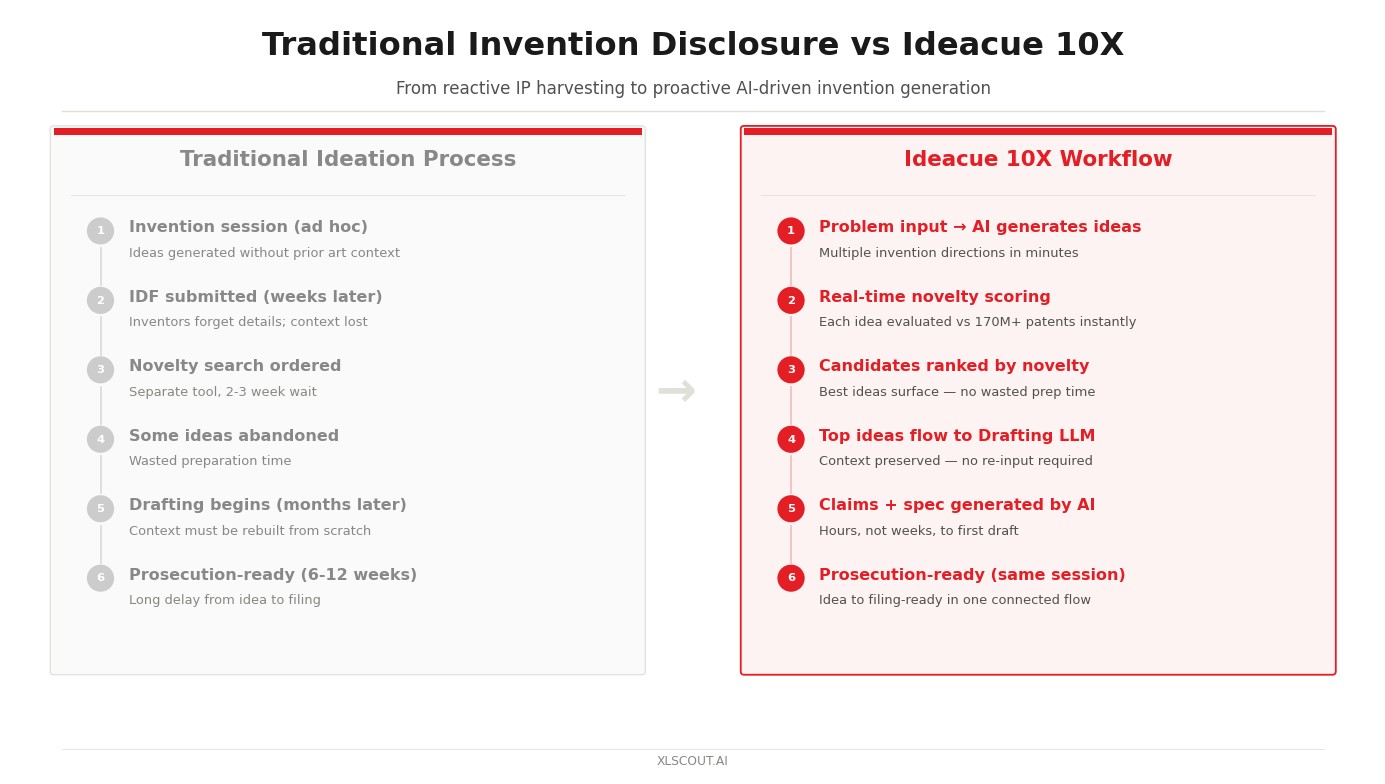Click 'Candidates ranked by novelty' step title
Image resolution: width=1385 pixels, height=784 pixels.
tap(954, 367)
